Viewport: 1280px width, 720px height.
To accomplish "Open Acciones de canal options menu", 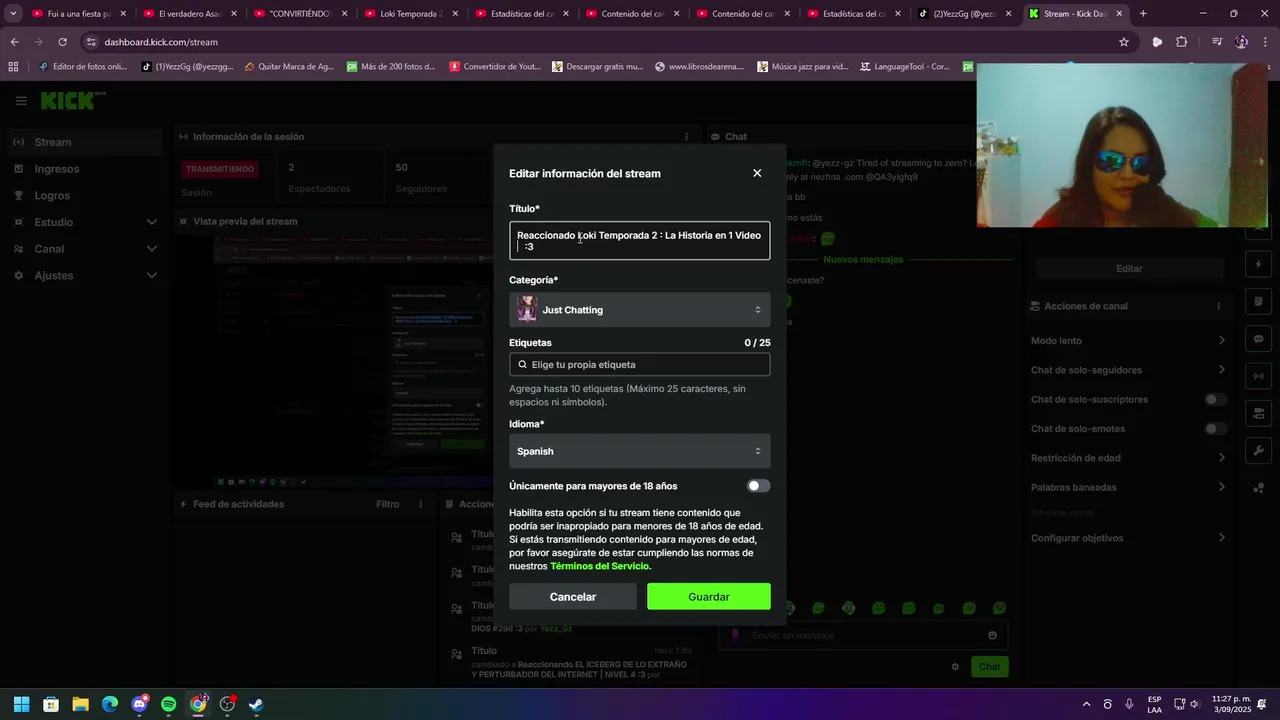I will pyautogui.click(x=1218, y=306).
